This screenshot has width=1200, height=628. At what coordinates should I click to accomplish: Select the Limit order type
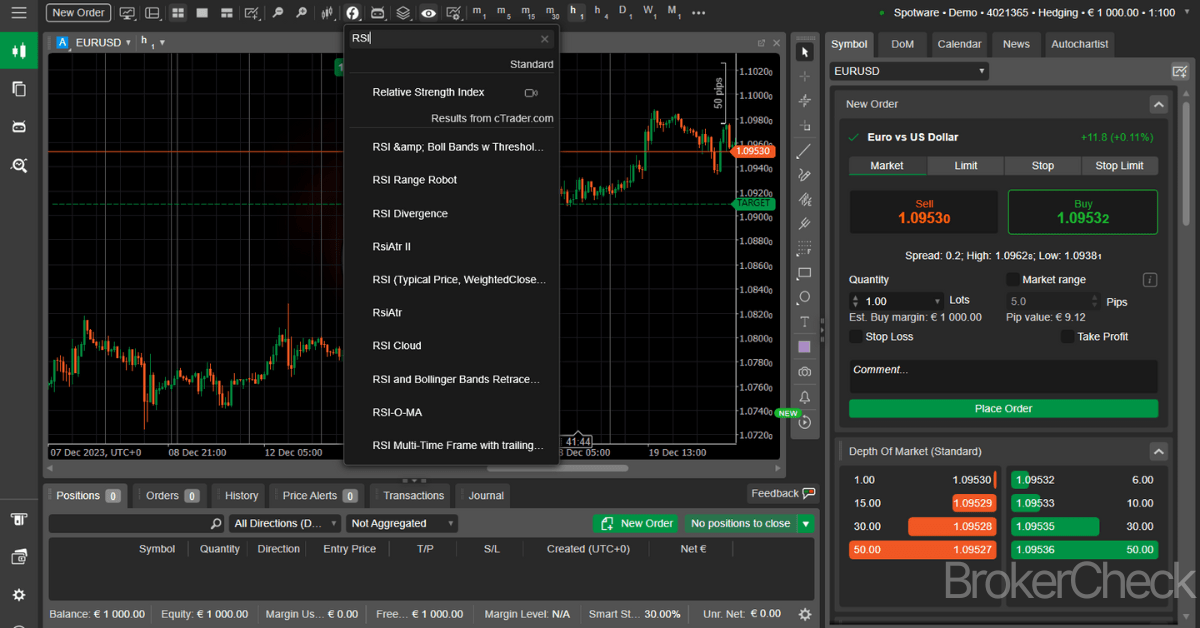[965, 166]
